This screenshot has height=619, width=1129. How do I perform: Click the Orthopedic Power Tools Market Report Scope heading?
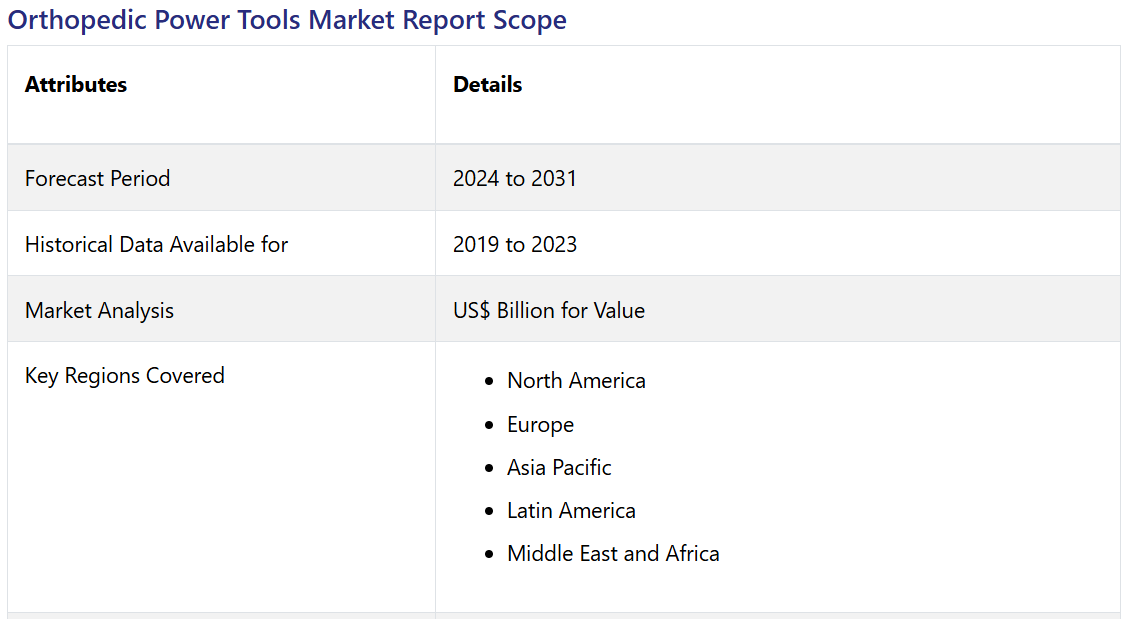(287, 20)
